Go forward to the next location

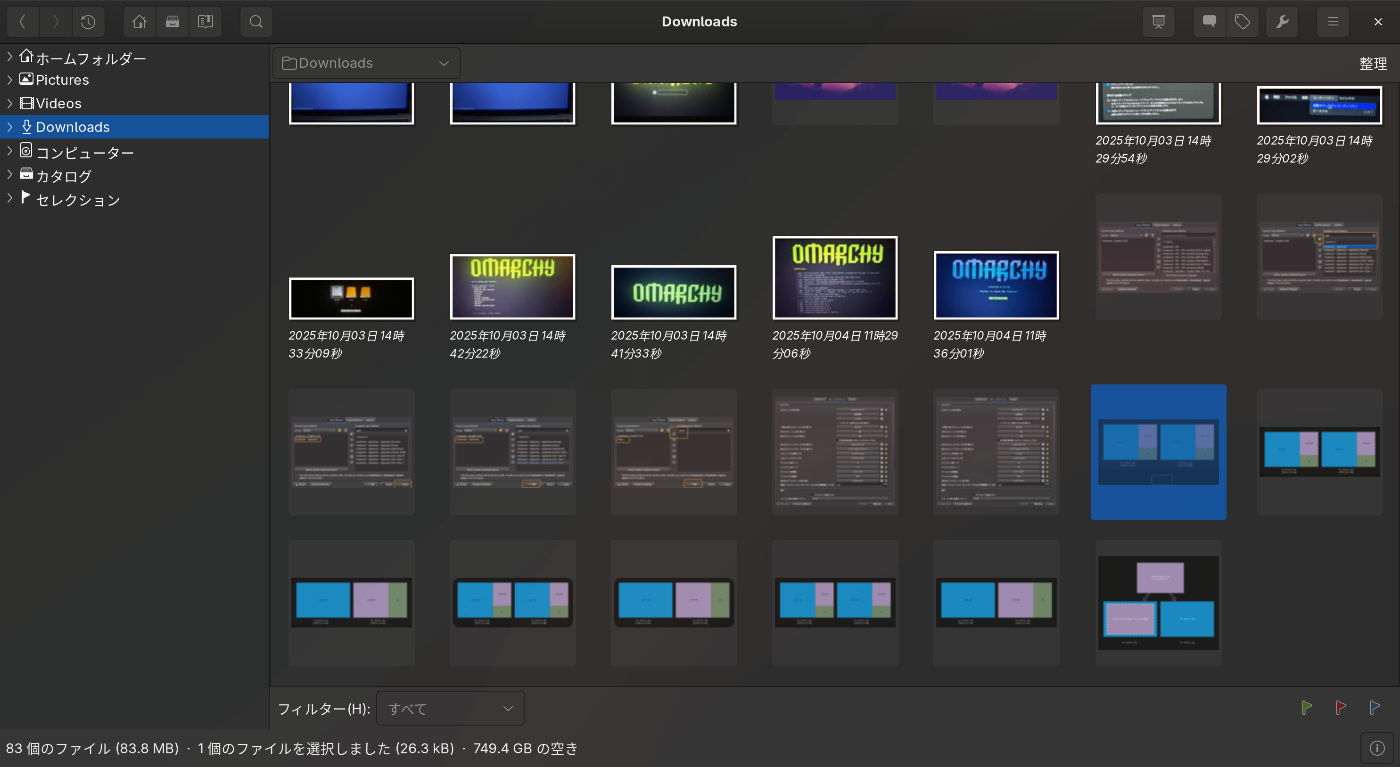[x=56, y=21]
